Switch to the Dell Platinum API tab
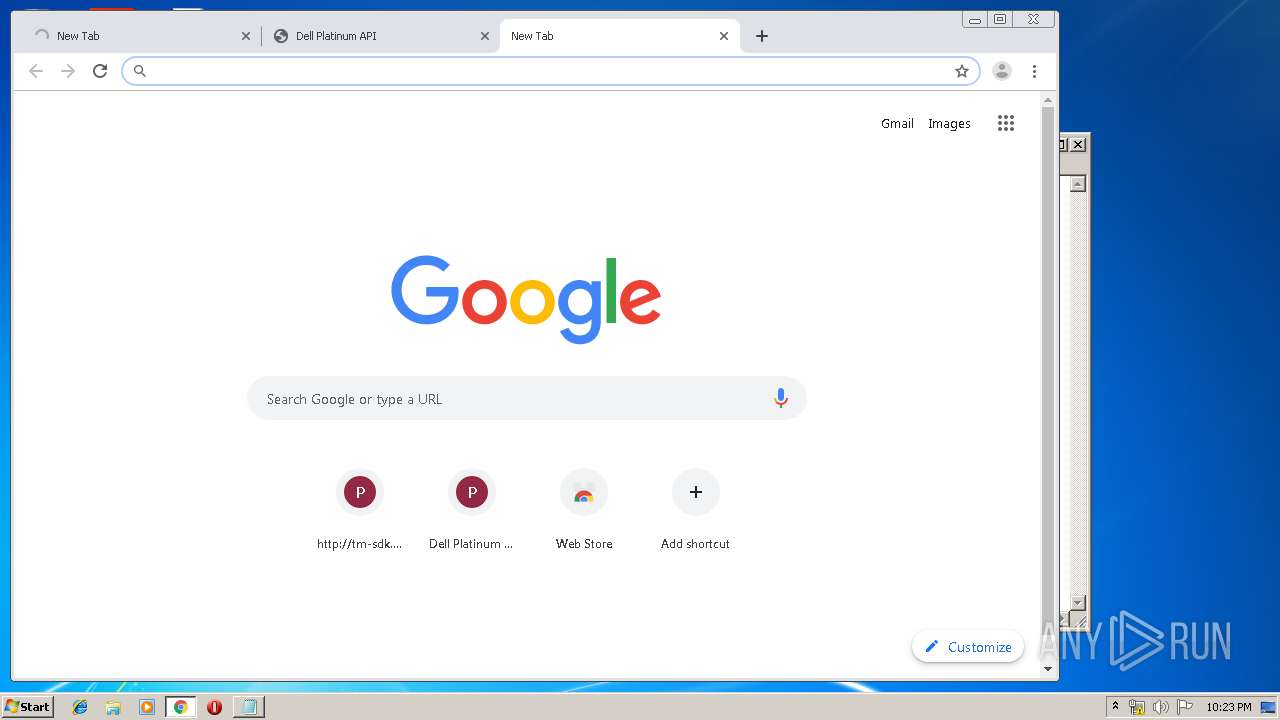The width and height of the screenshot is (1280, 720). click(380, 36)
